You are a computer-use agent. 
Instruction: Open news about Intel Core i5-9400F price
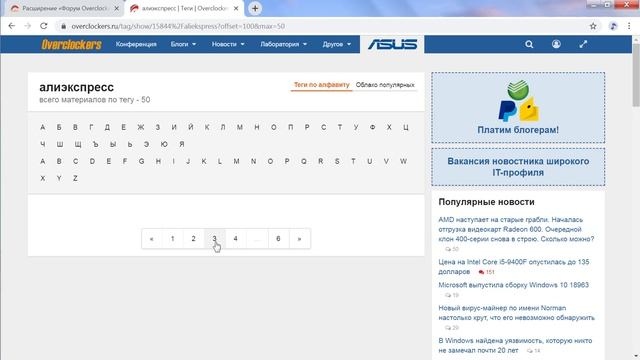[x=514, y=267]
